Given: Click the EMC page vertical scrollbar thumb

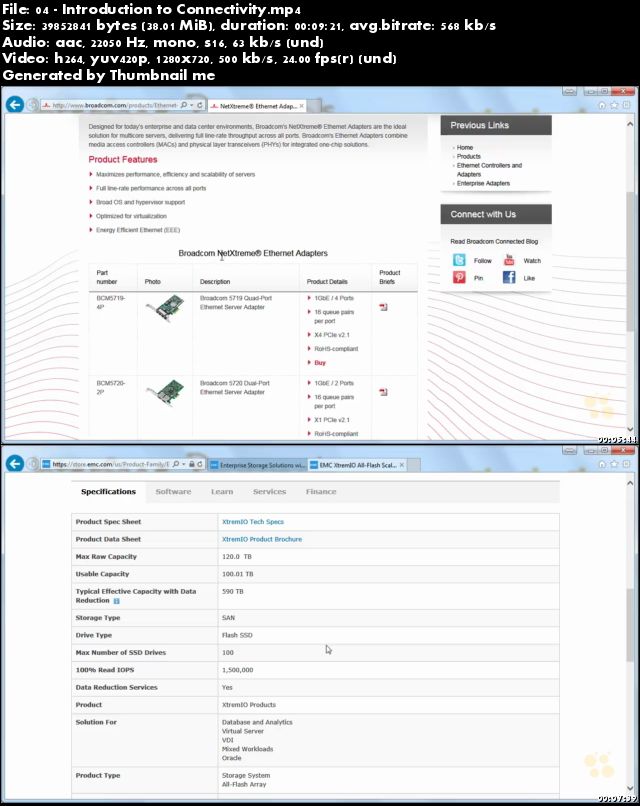Looking at the screenshot, I should pos(630,625).
